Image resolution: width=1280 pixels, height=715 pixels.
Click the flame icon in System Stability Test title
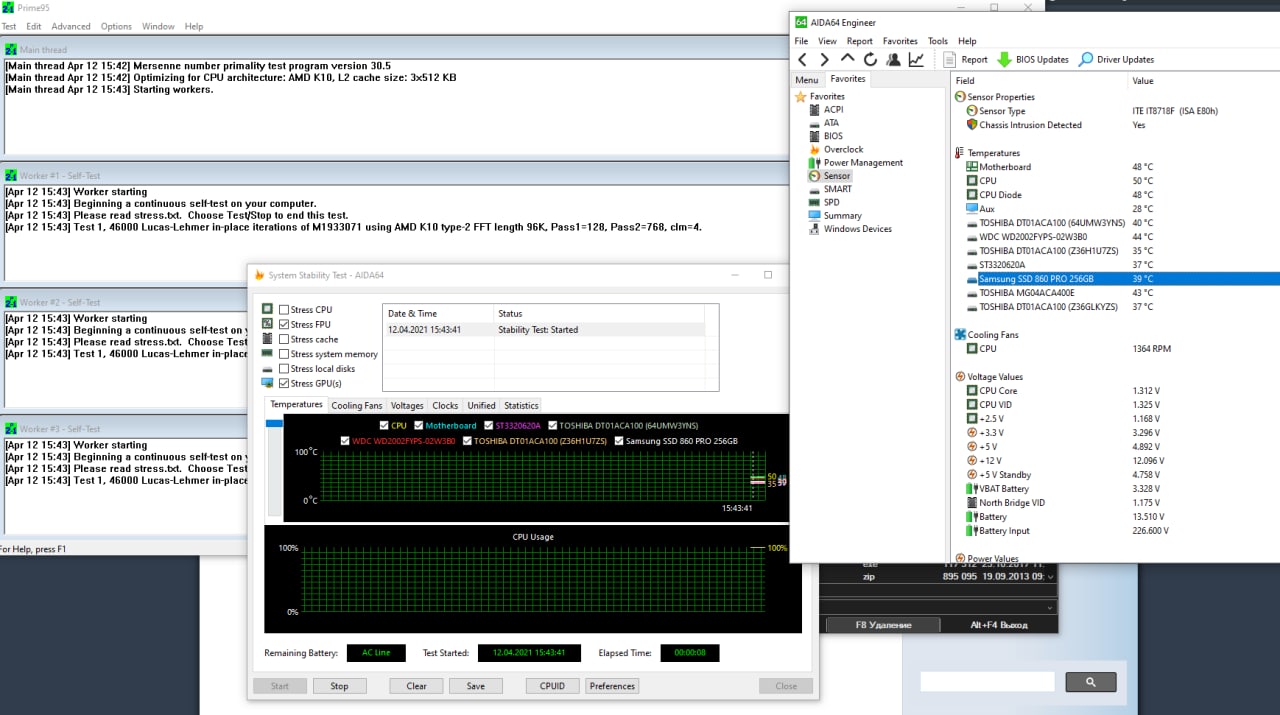pos(260,275)
